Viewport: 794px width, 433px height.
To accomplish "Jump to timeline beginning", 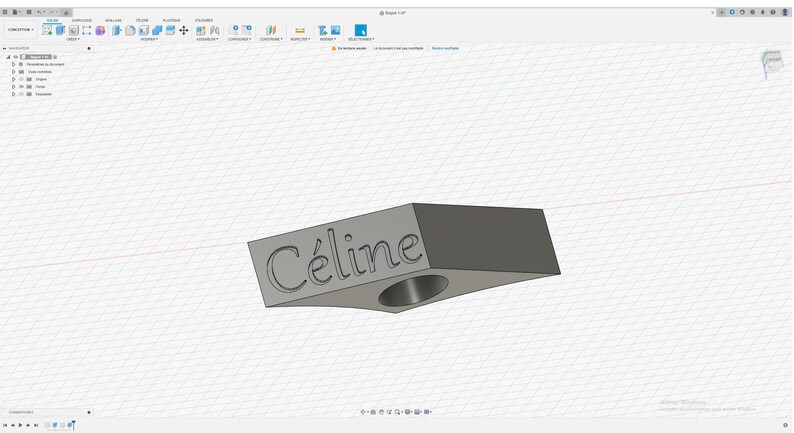I will pyautogui.click(x=5, y=425).
